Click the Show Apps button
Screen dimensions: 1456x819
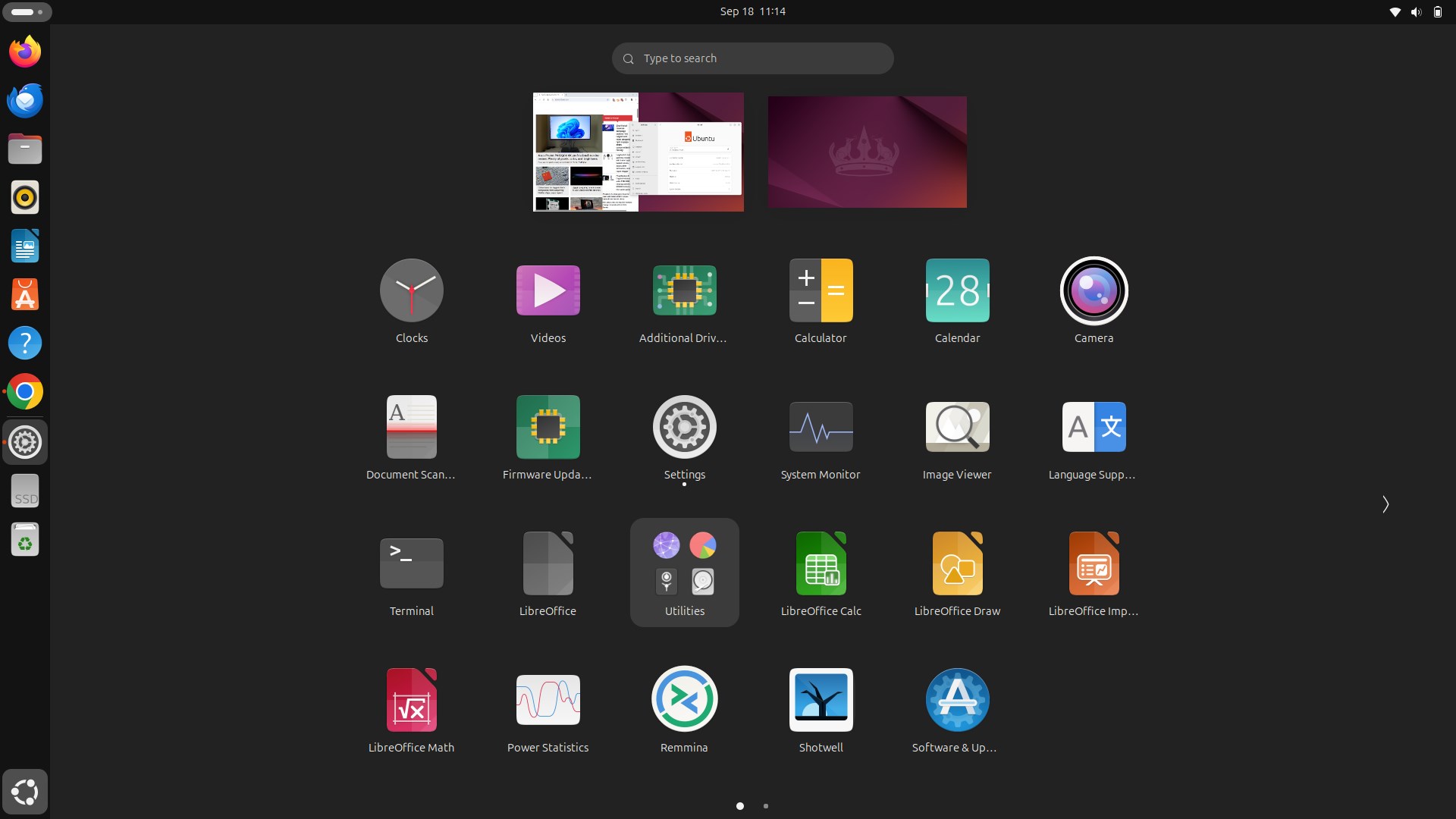point(25,792)
